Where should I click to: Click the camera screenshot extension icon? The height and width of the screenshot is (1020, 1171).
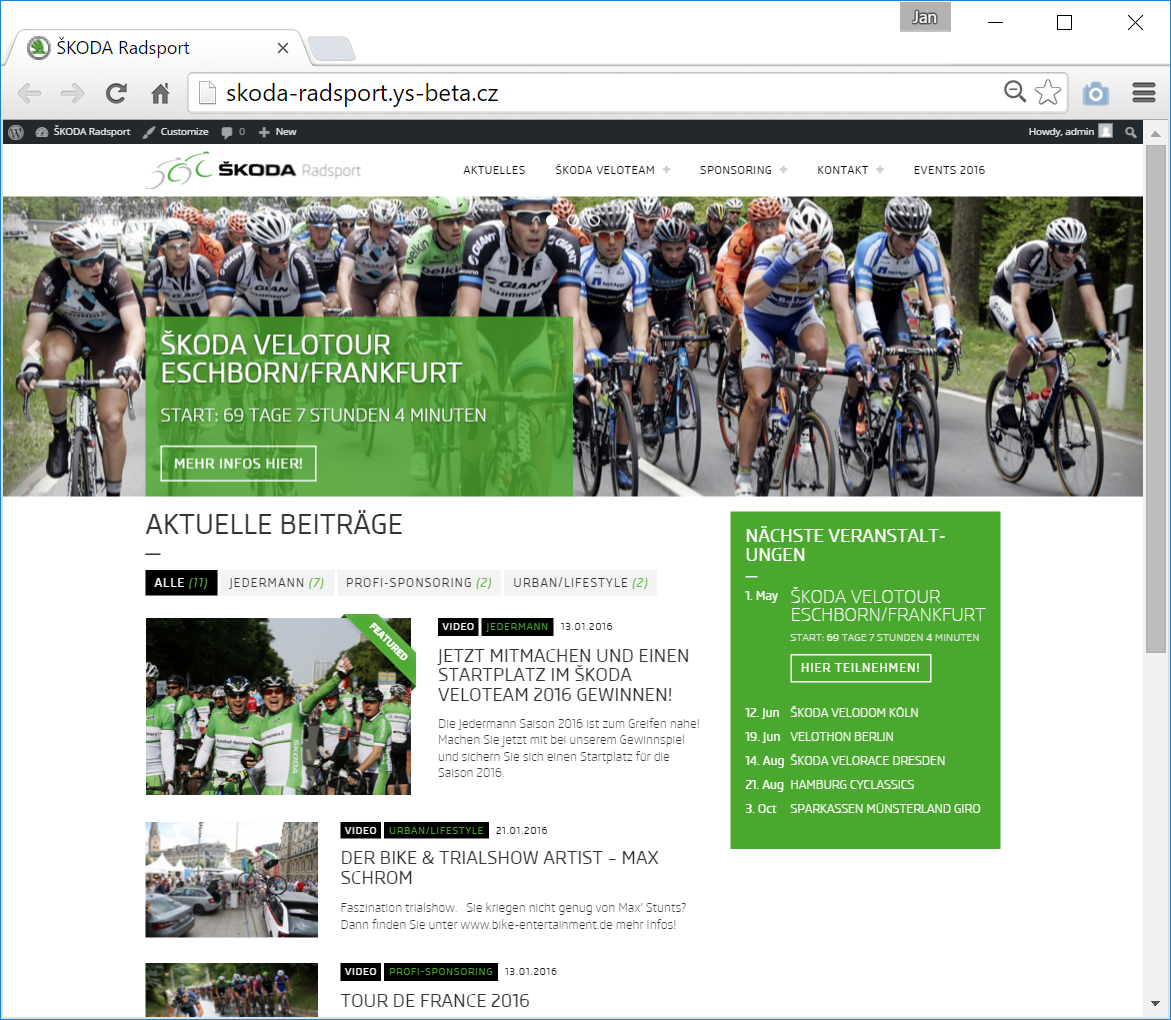[x=1096, y=93]
